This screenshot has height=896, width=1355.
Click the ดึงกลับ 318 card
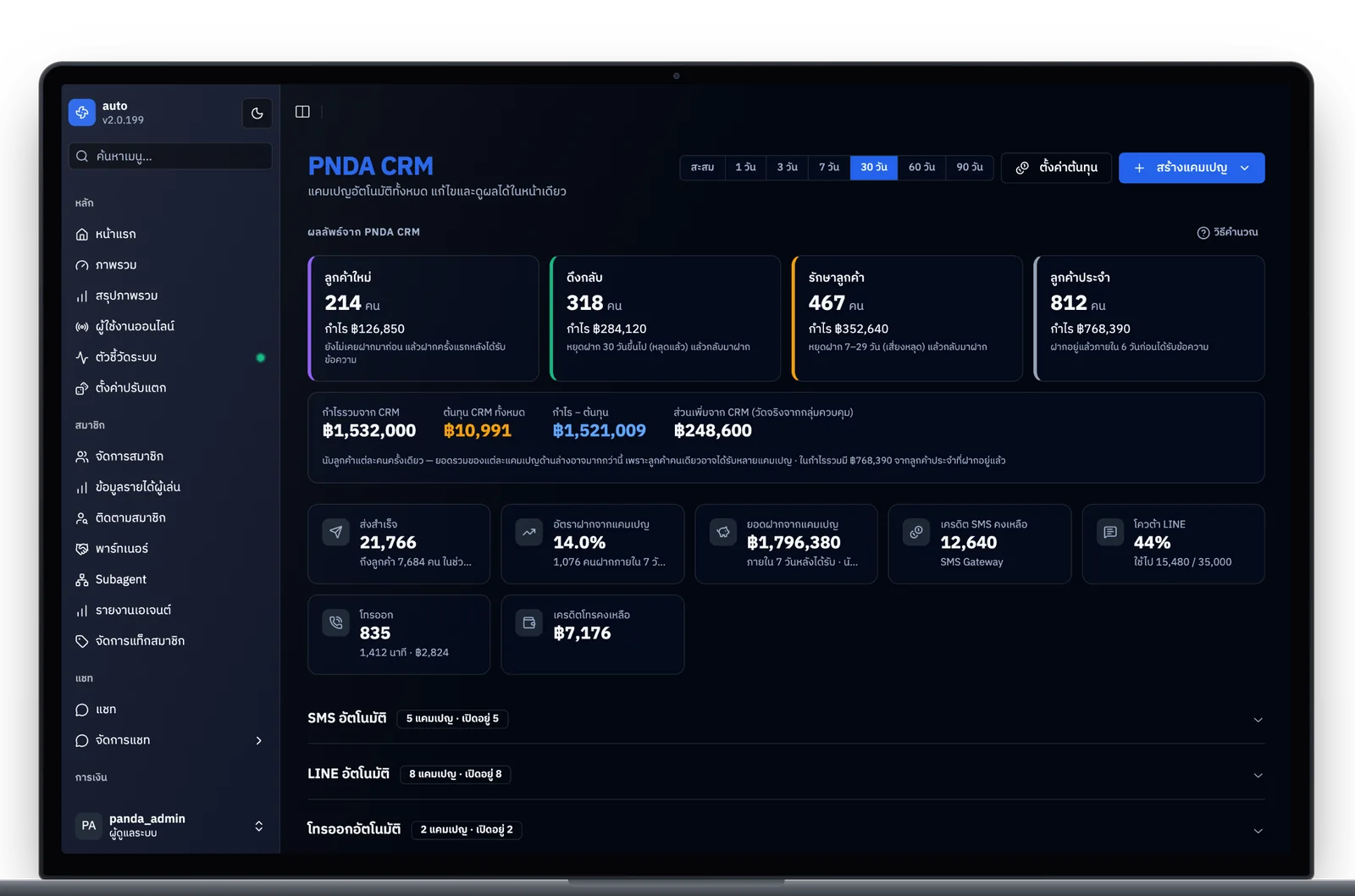(x=665, y=318)
